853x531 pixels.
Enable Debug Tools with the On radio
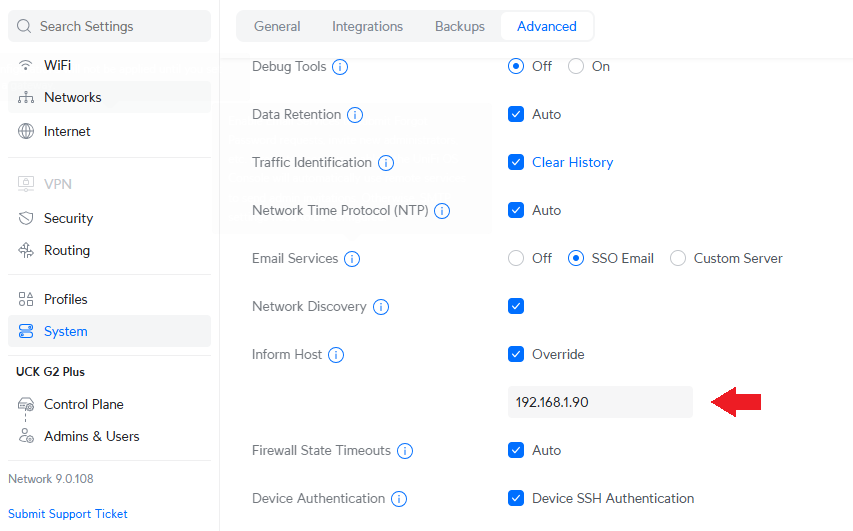pos(576,67)
